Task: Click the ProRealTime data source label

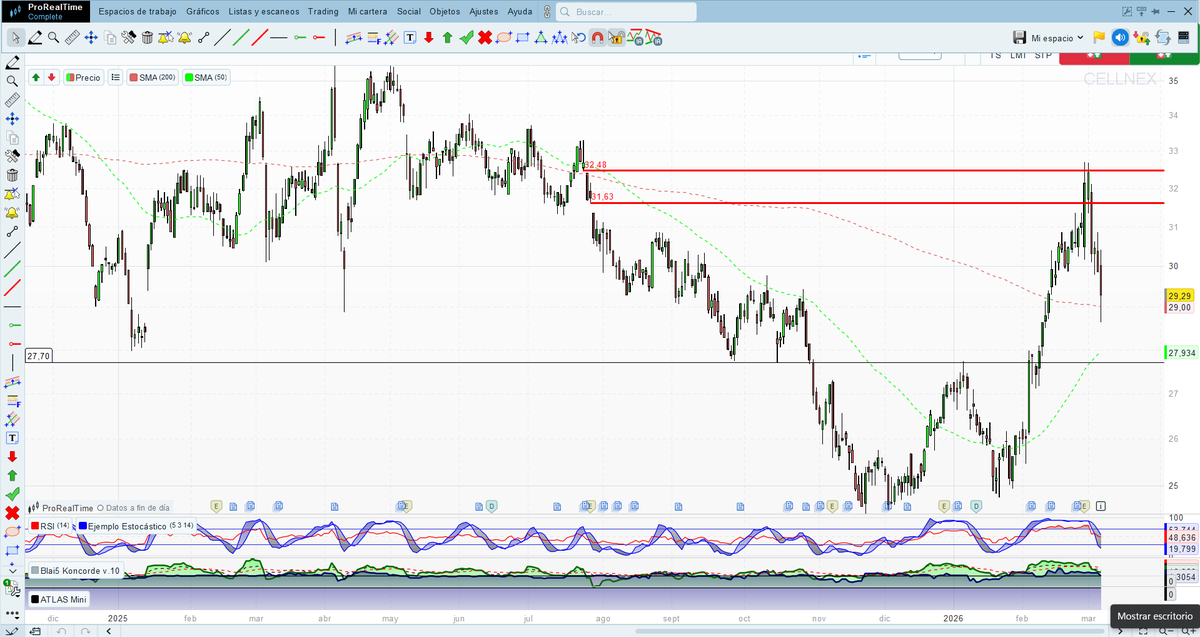Action: pyautogui.click(x=68, y=508)
